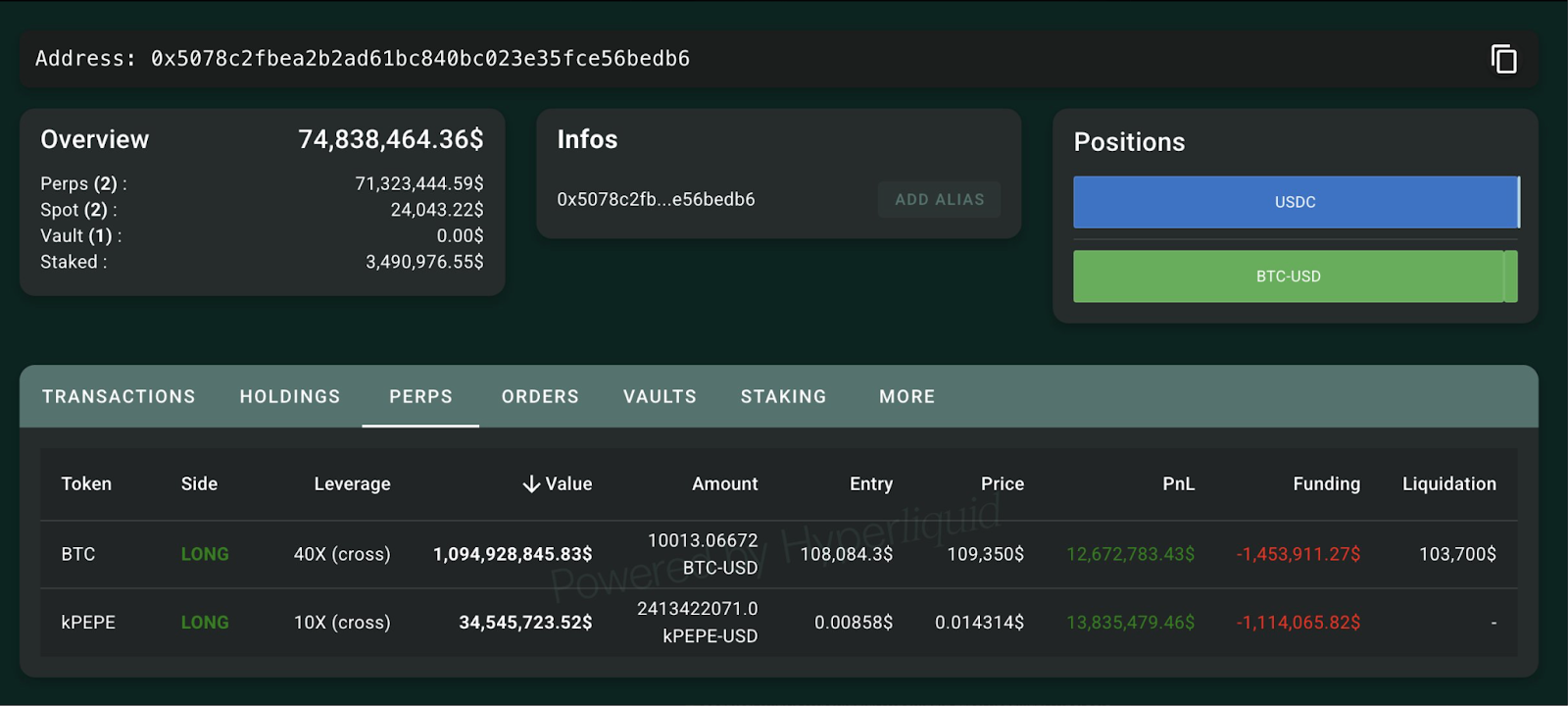Expand the MORE menu tab
Image resolution: width=1568 pixels, height=706 pixels.
(906, 396)
